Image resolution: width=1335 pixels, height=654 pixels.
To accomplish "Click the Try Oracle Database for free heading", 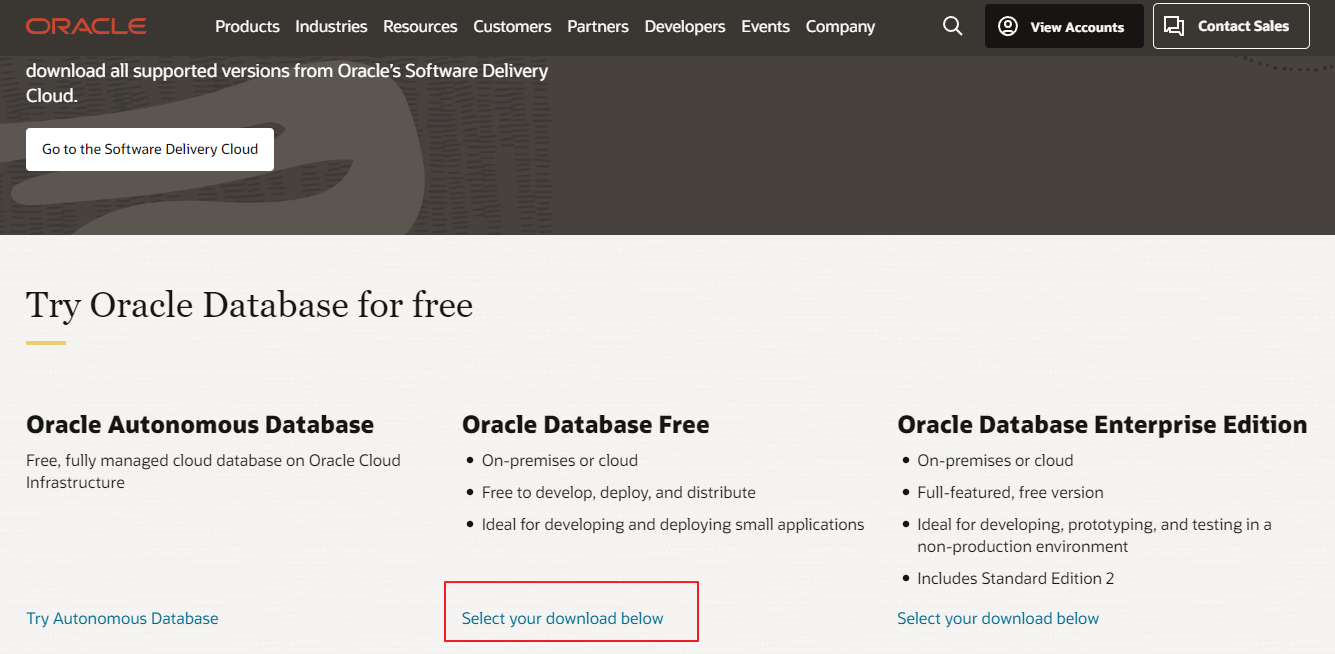I will click(249, 305).
